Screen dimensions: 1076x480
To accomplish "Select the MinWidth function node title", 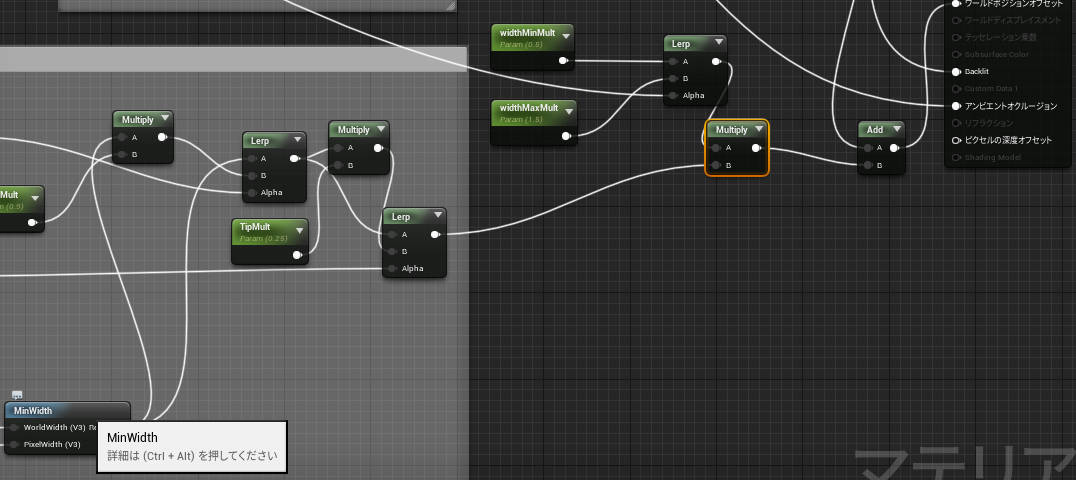I will 33,411.
